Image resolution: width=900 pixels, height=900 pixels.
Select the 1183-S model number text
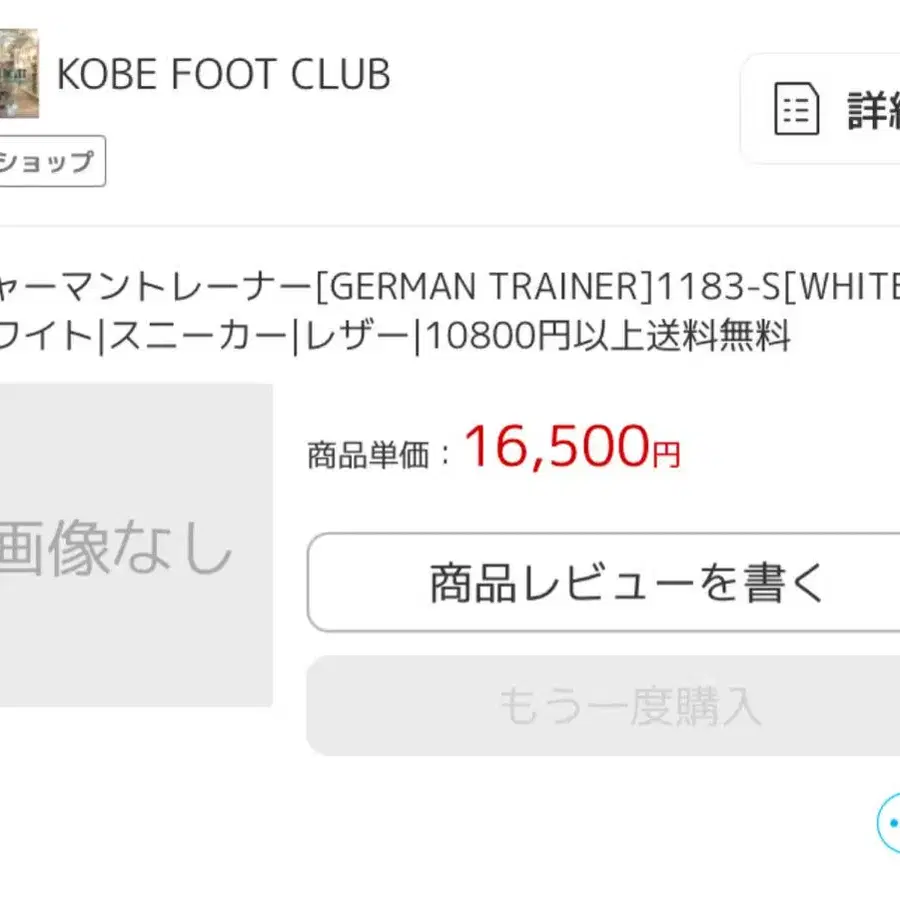pyautogui.click(x=717, y=285)
